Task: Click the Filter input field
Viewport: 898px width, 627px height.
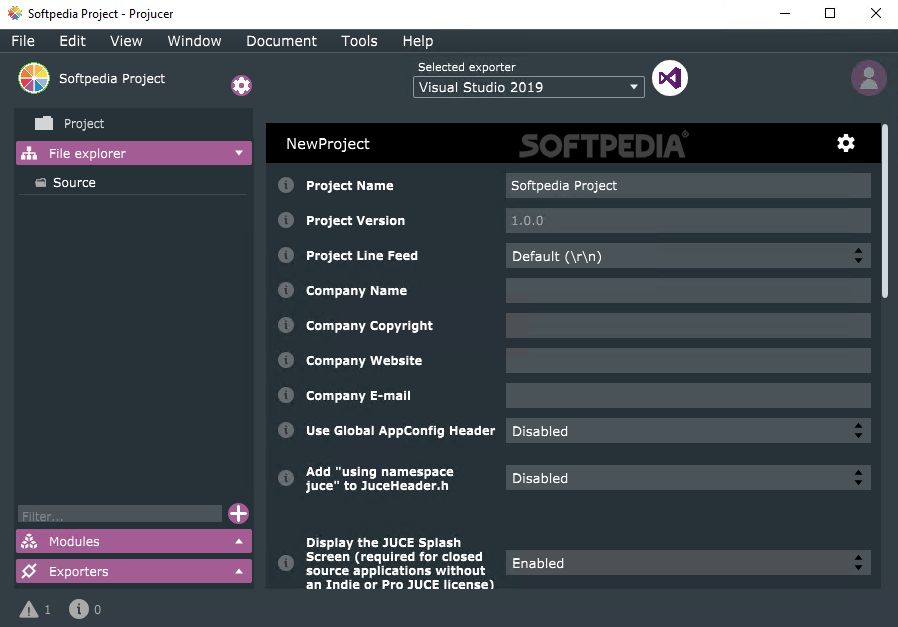Action: [120, 514]
